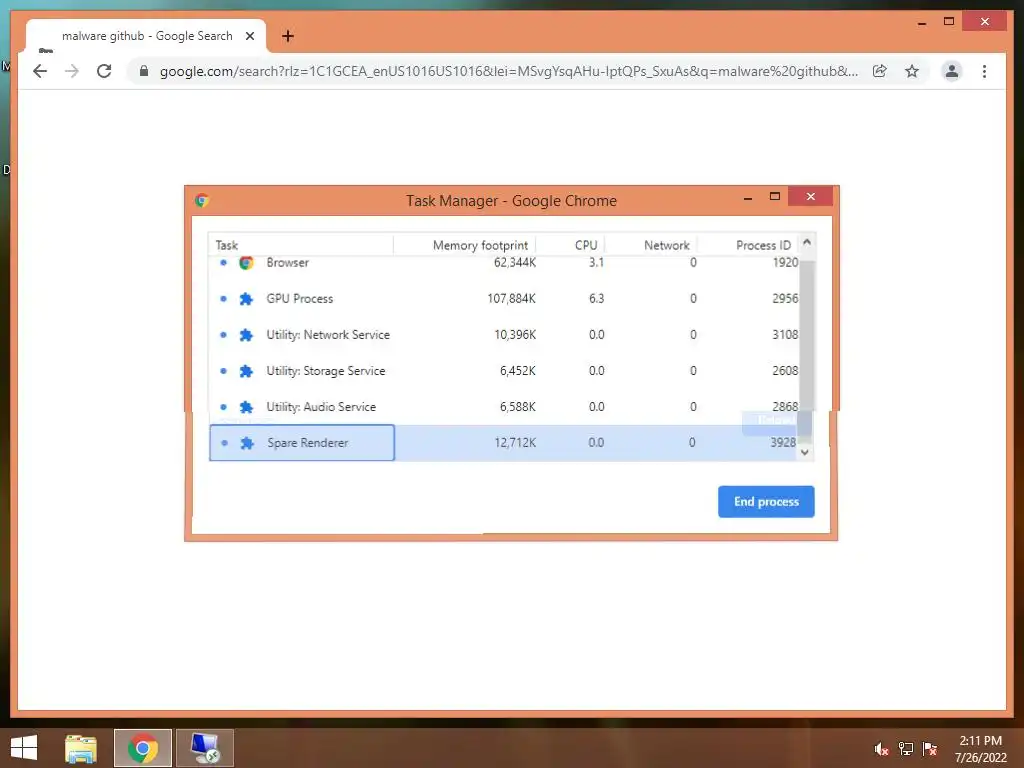Open Chrome's three-dot menu
The height and width of the screenshot is (768, 1024).
pos(984,71)
